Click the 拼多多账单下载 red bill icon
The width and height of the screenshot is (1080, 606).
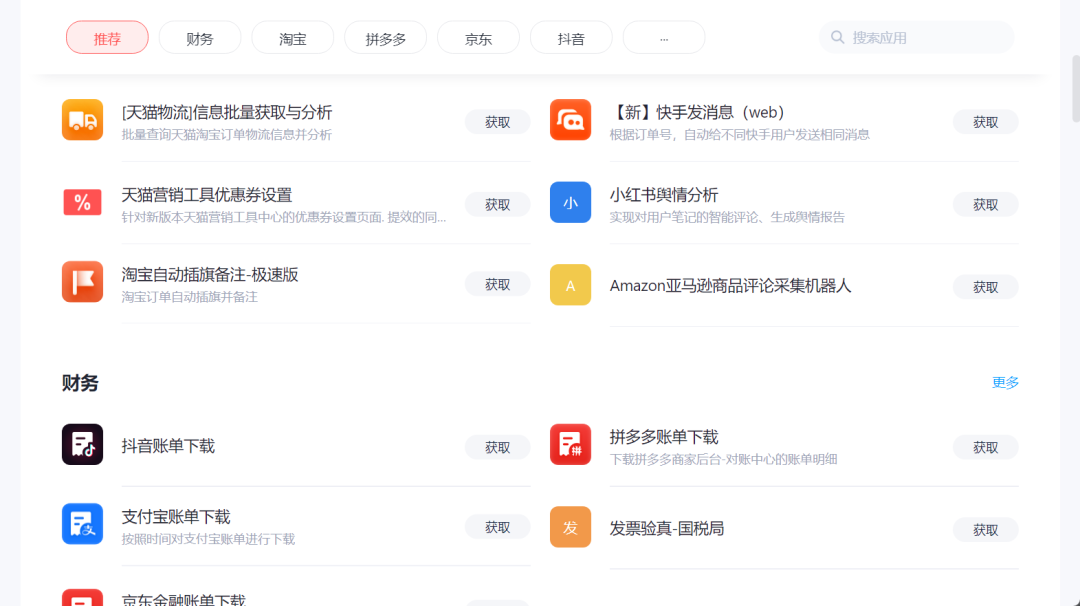[570, 444]
